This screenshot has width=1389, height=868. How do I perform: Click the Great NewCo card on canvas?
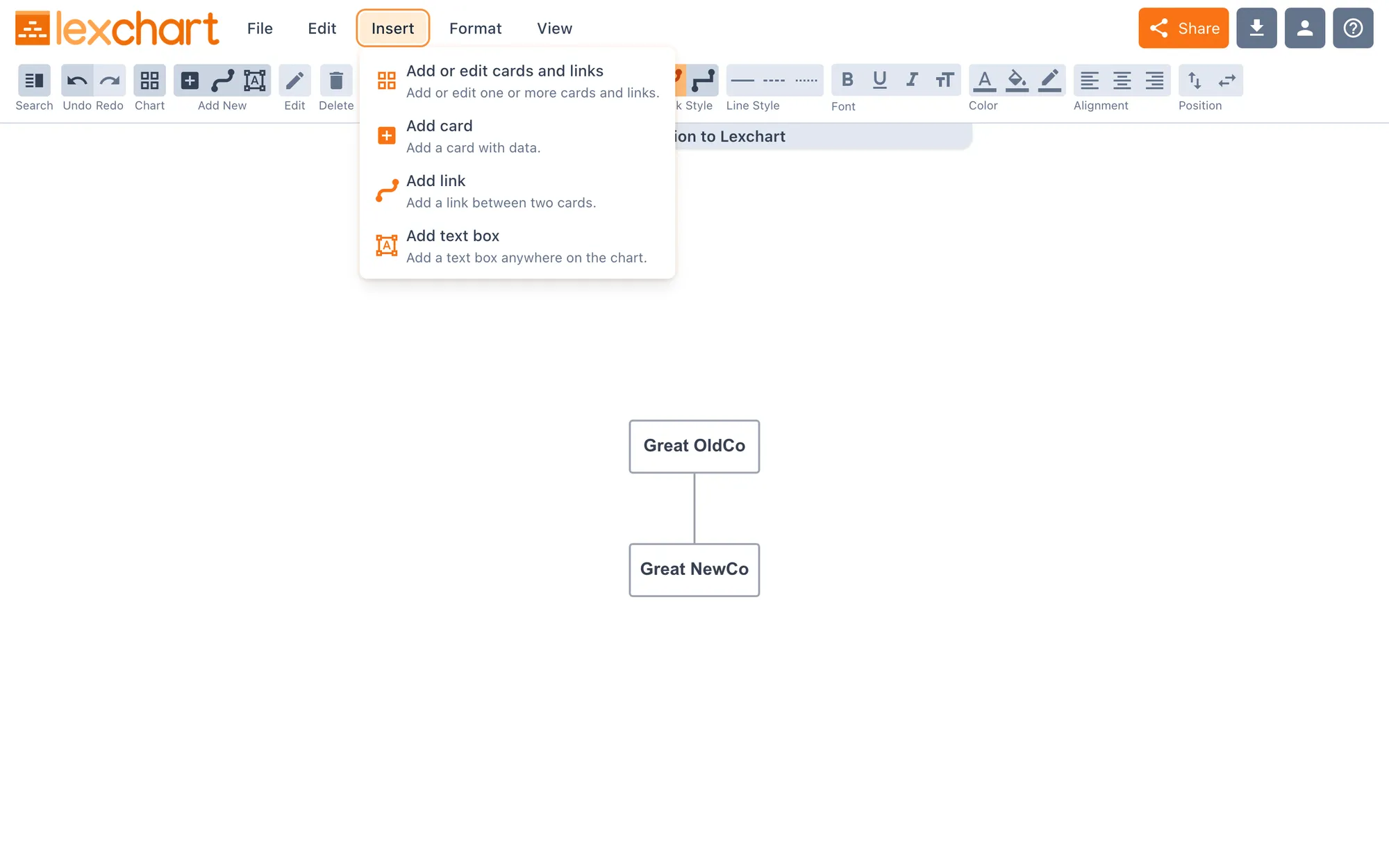pyautogui.click(x=694, y=569)
